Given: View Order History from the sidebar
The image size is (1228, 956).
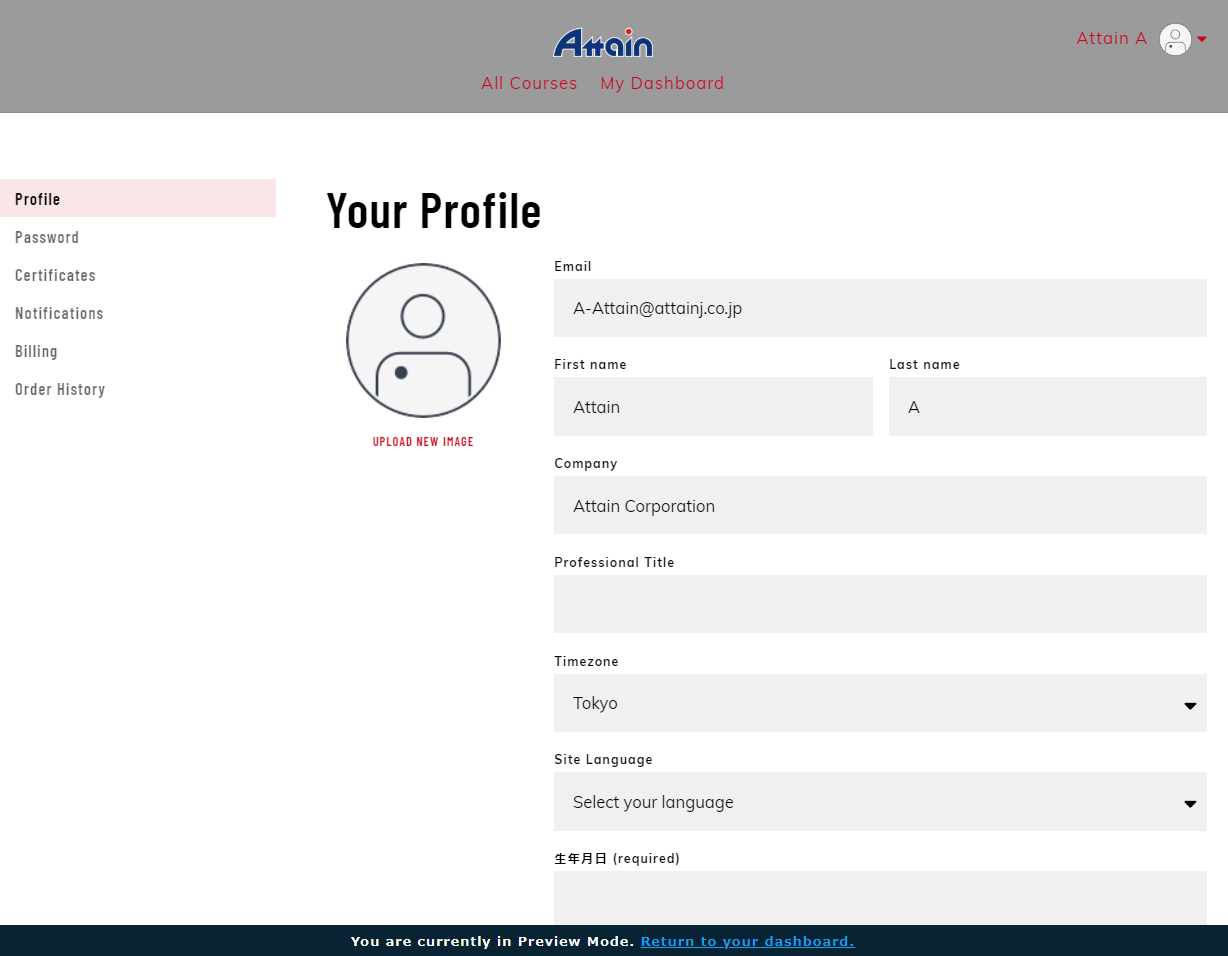Looking at the screenshot, I should point(60,389).
